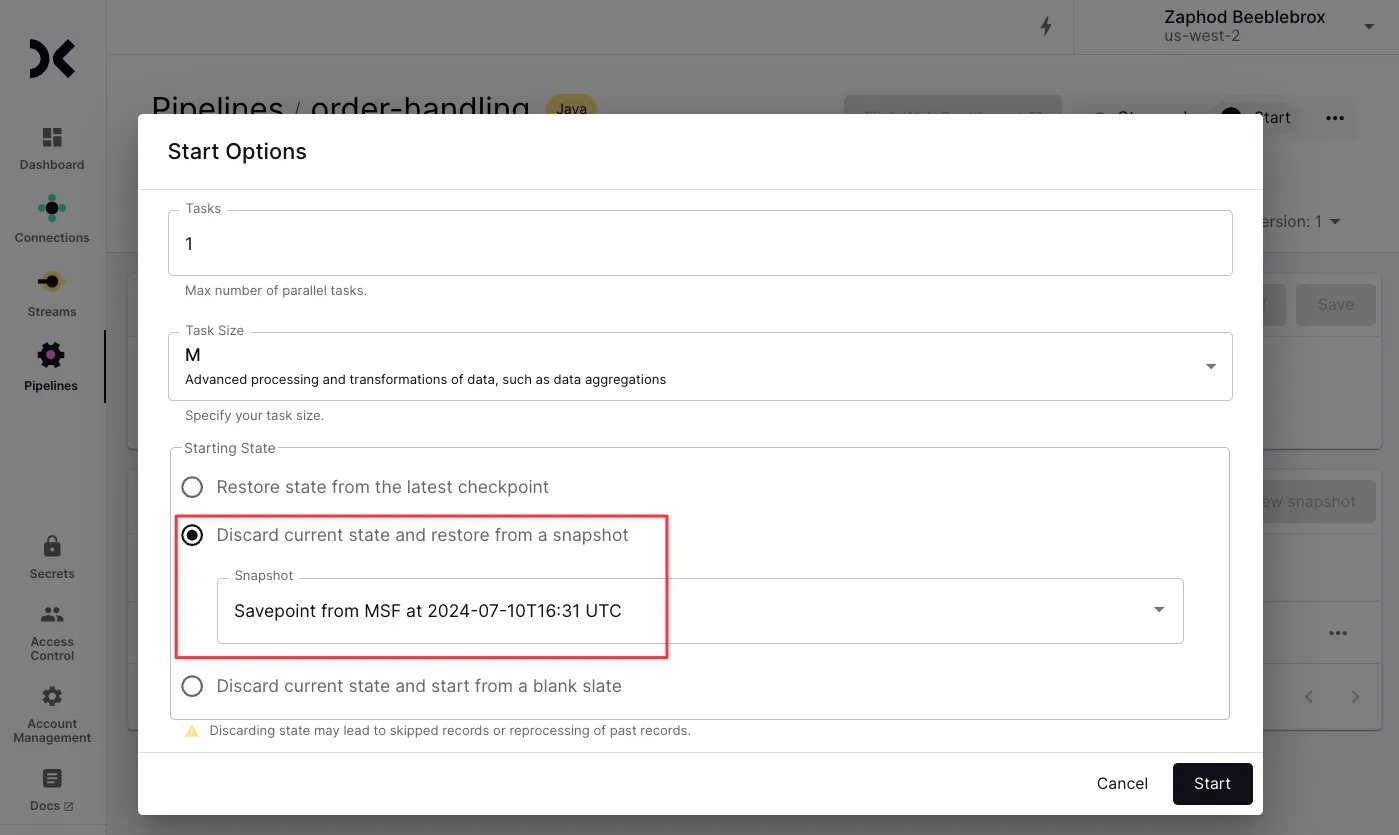Open the Dashboard icon in sidebar

[52, 138]
